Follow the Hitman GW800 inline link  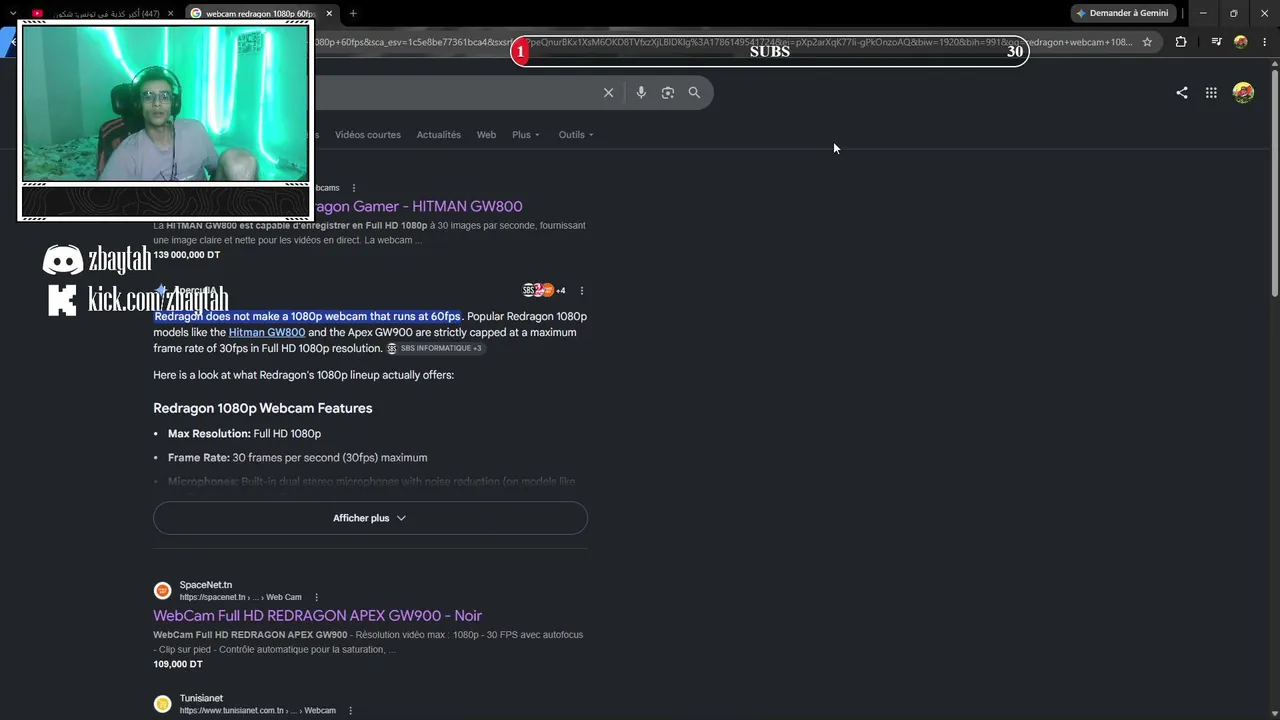point(267,333)
